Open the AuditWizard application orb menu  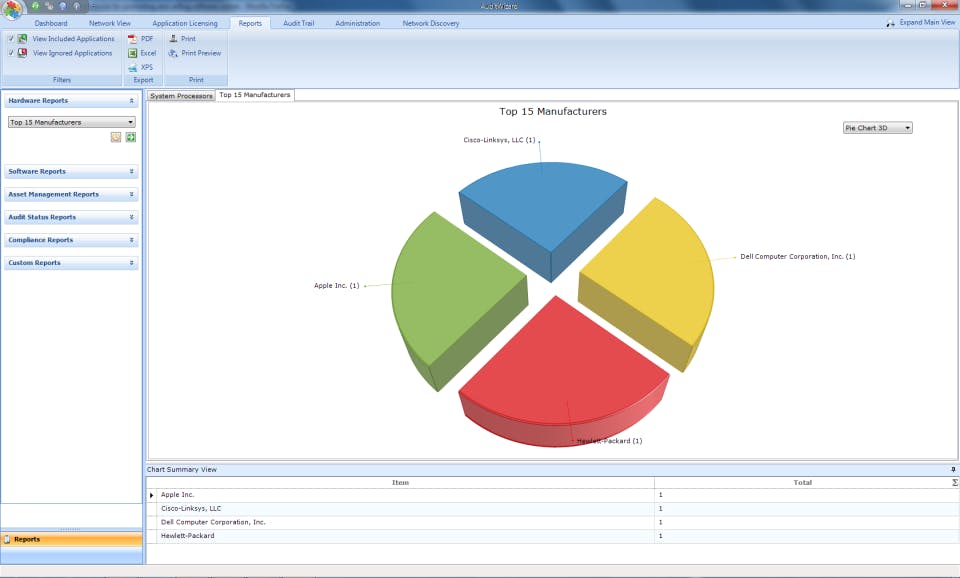coord(12,10)
